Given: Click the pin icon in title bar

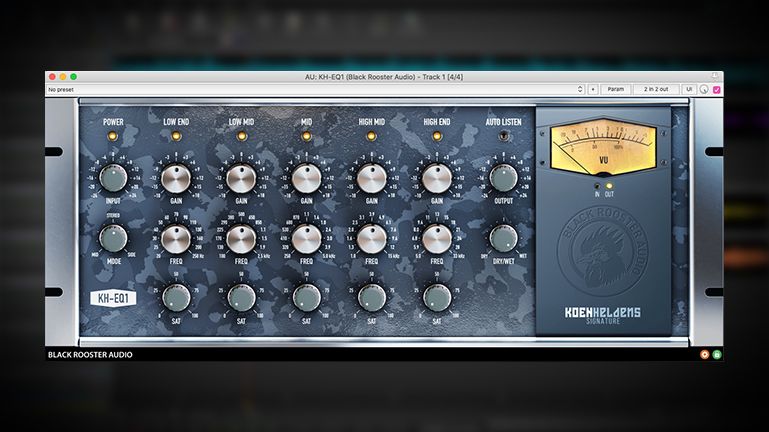Looking at the screenshot, I should click(x=715, y=76).
